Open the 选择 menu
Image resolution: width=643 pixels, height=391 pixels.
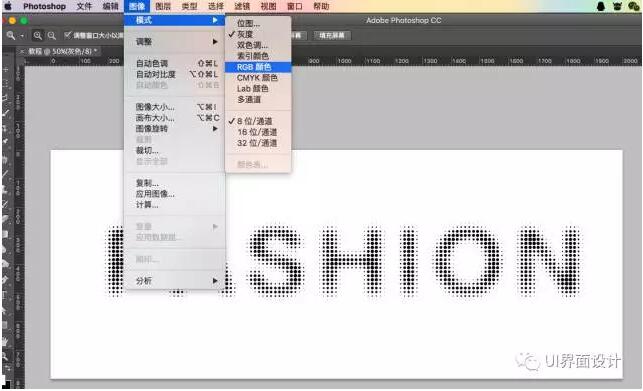(x=216, y=6)
